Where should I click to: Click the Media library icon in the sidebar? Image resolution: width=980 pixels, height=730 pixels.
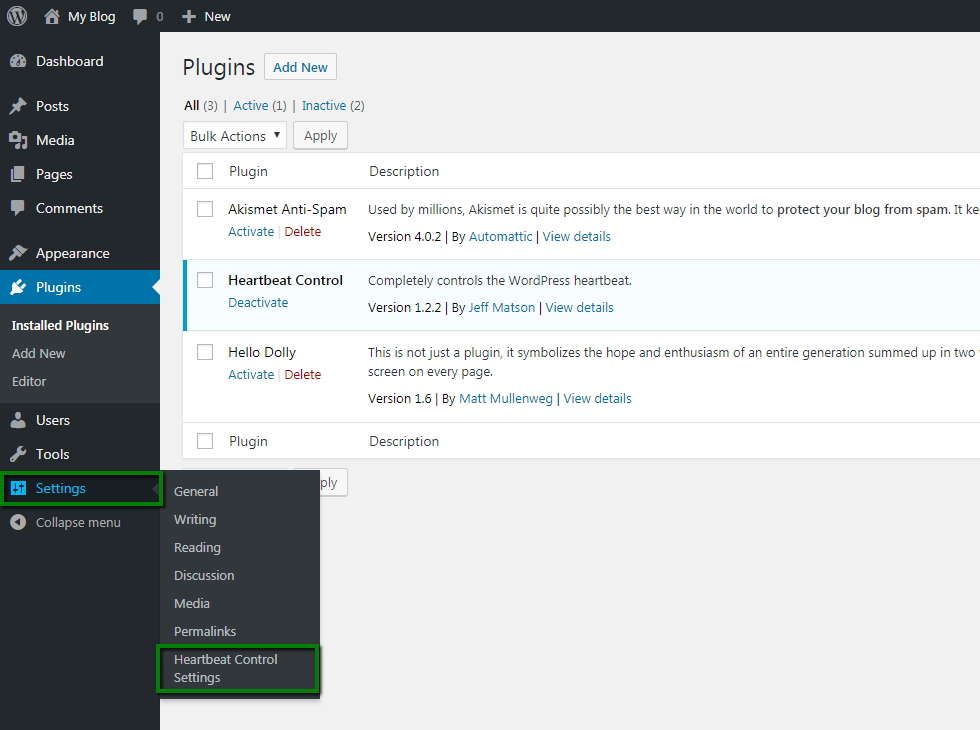point(18,141)
